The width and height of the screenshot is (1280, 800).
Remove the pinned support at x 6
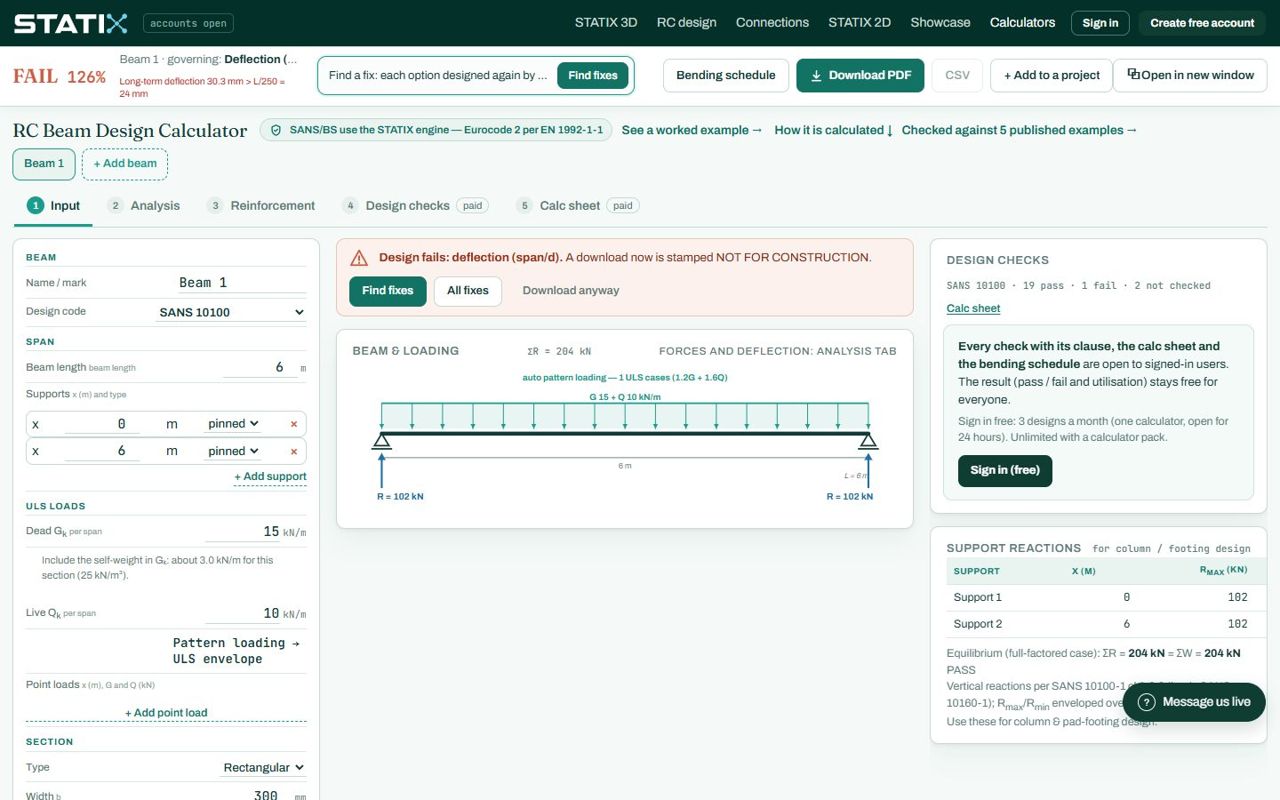click(294, 451)
